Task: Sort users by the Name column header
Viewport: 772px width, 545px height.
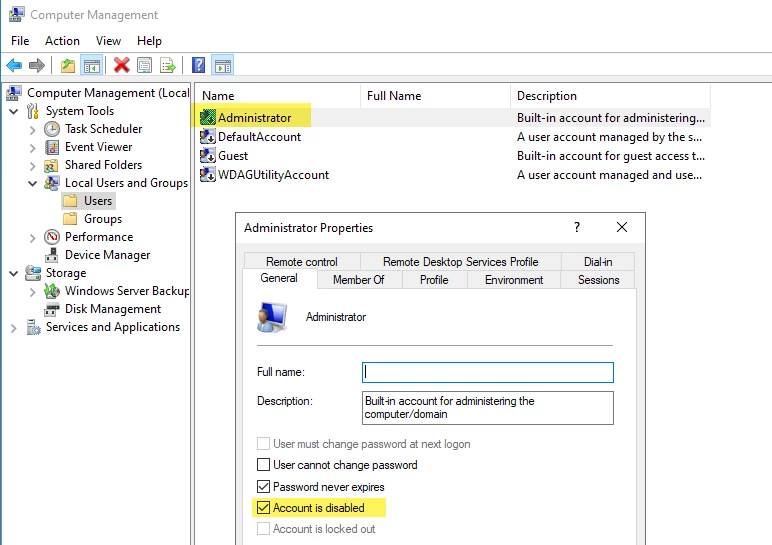Action: click(278, 96)
